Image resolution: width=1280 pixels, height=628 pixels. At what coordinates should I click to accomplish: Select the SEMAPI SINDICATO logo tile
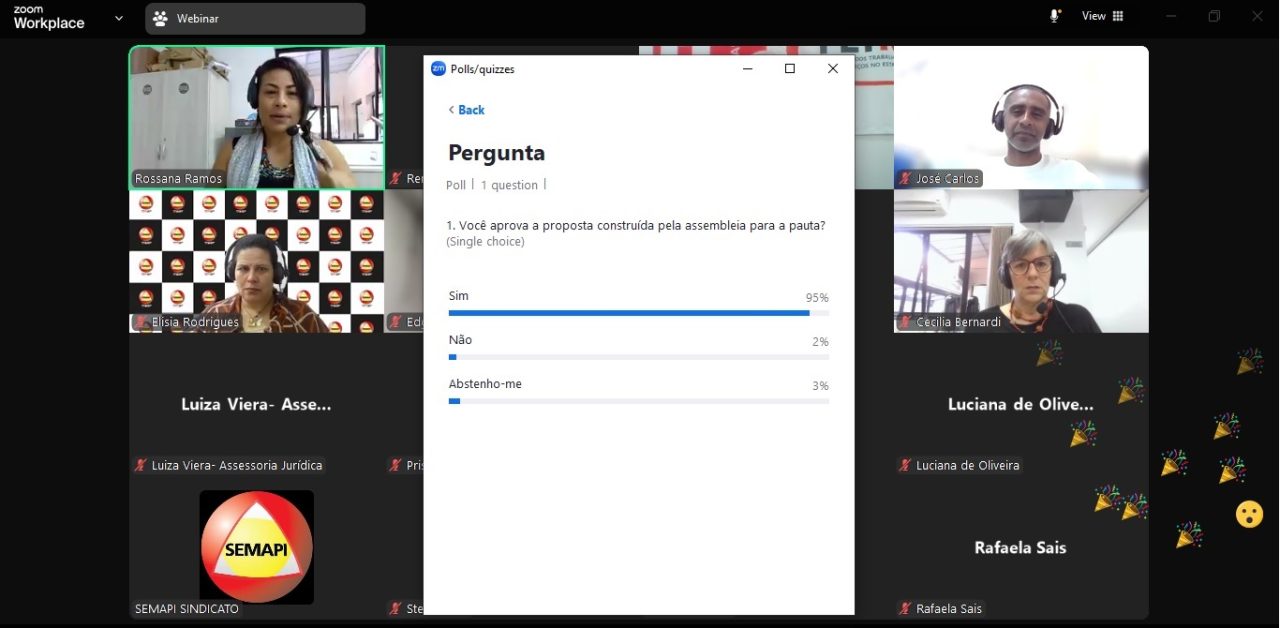point(256,547)
